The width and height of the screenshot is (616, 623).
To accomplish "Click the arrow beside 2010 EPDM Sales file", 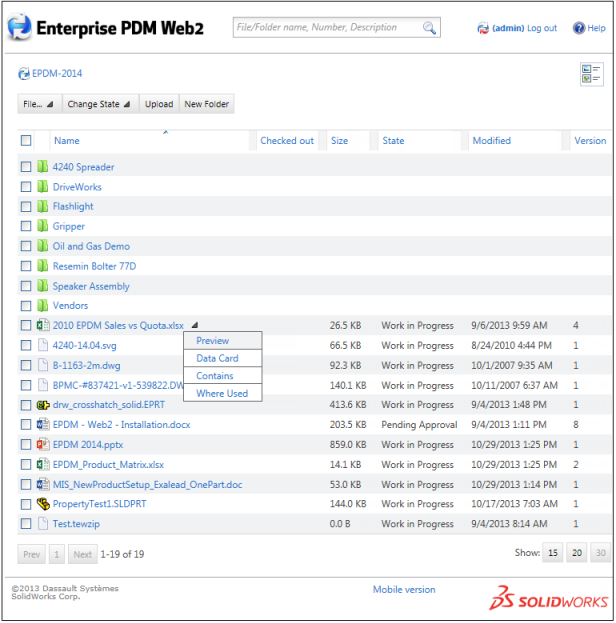I will (x=195, y=325).
